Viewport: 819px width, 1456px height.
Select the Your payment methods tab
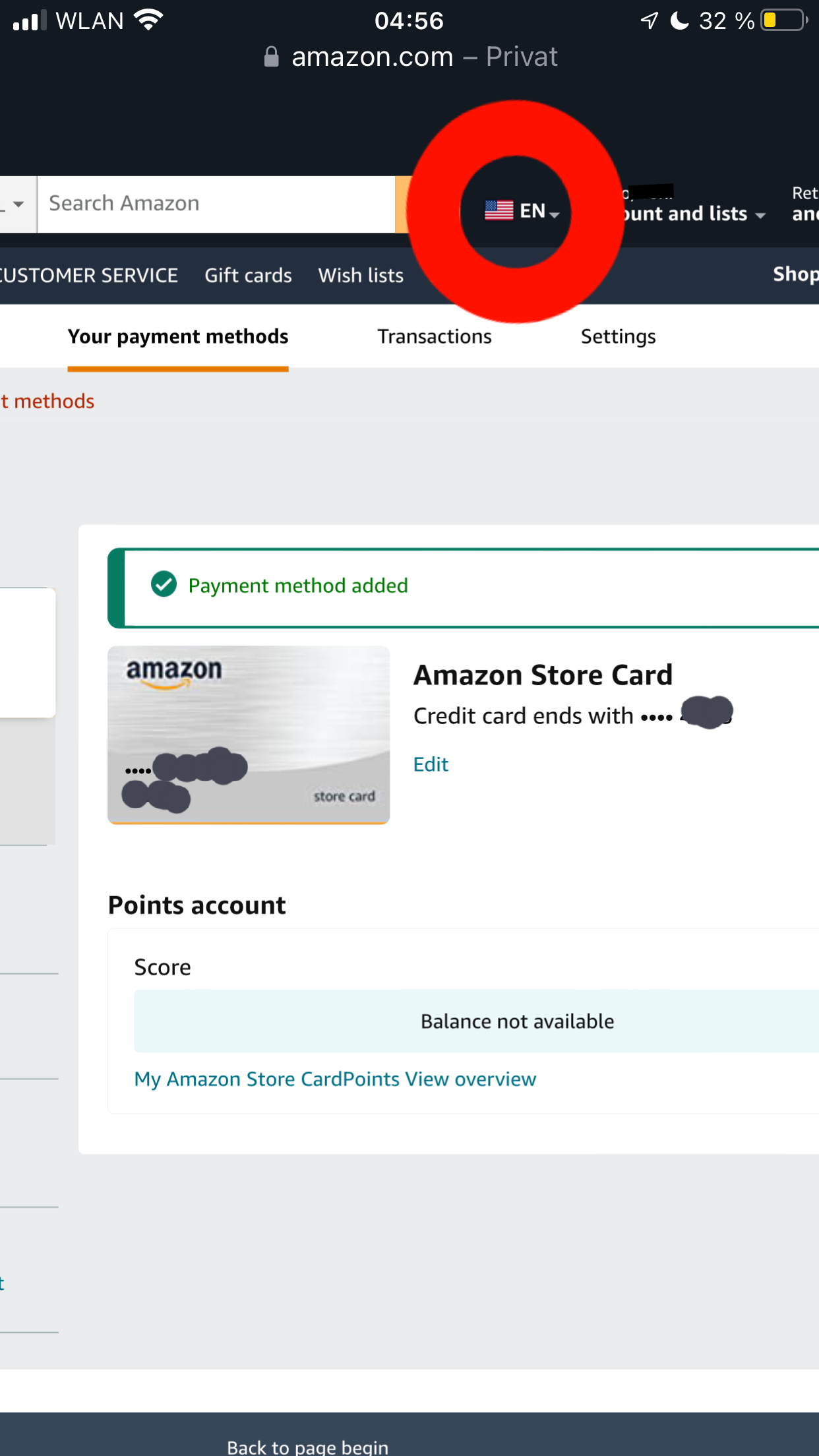[x=177, y=336]
